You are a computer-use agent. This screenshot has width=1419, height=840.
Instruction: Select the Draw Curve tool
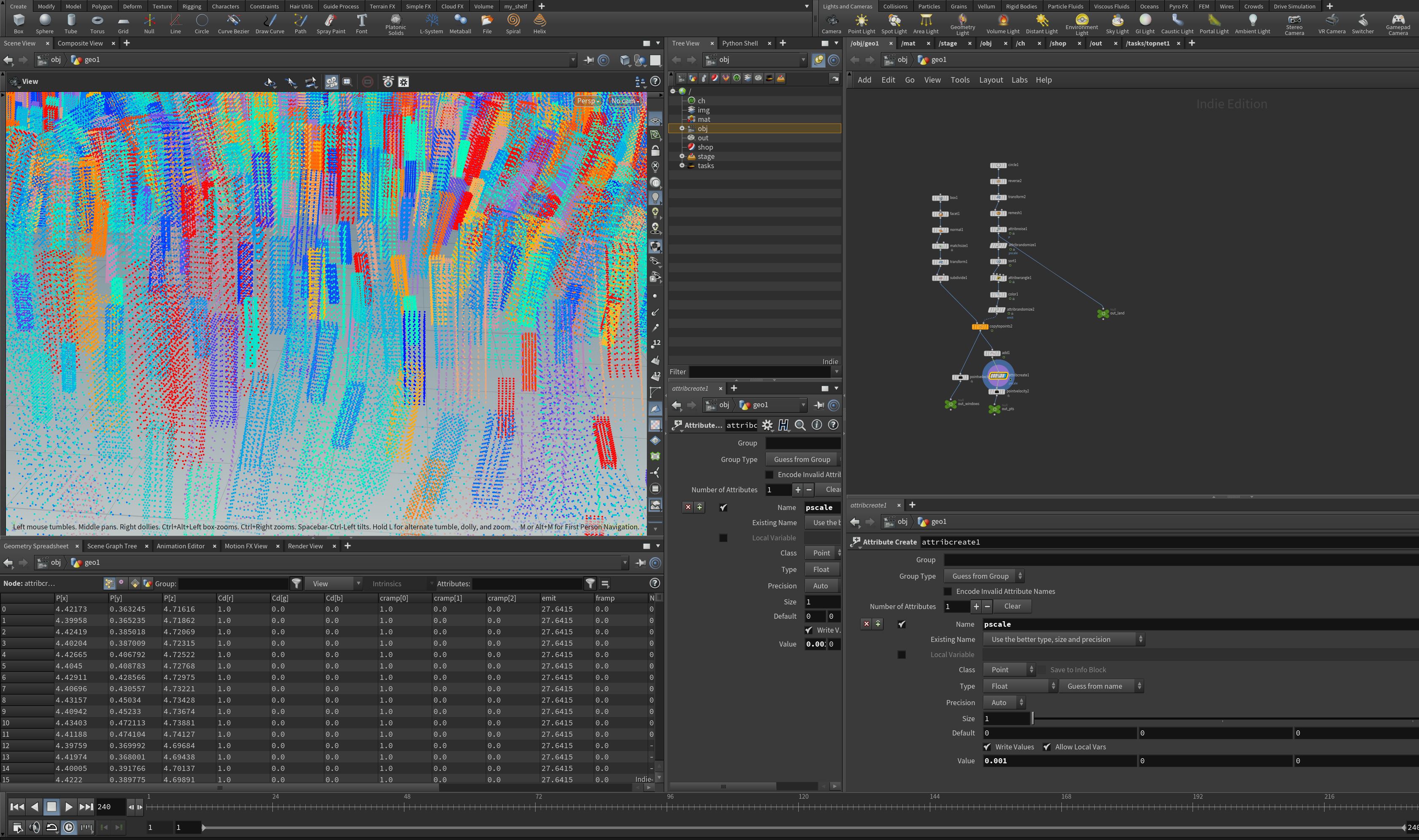[x=269, y=24]
